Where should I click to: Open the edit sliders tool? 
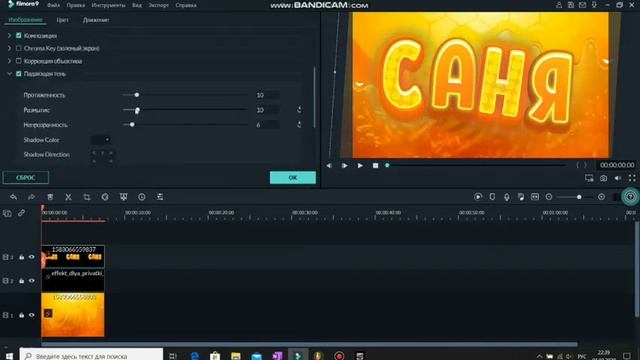point(160,197)
